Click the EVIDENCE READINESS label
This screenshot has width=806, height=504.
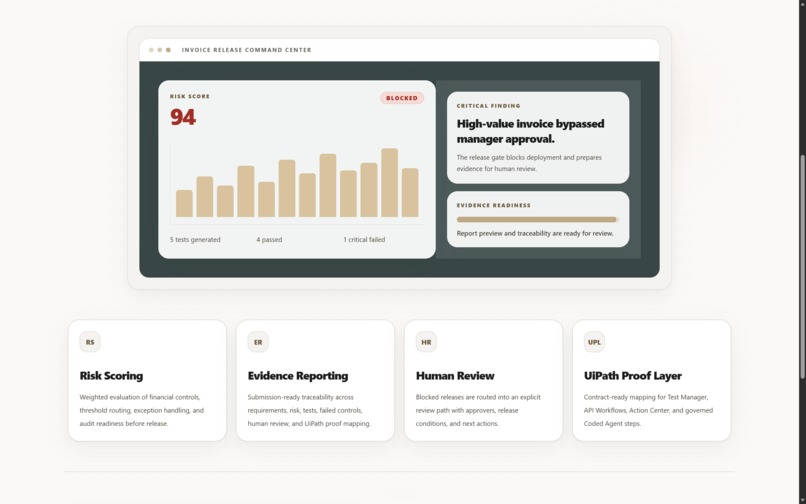pyautogui.click(x=493, y=205)
